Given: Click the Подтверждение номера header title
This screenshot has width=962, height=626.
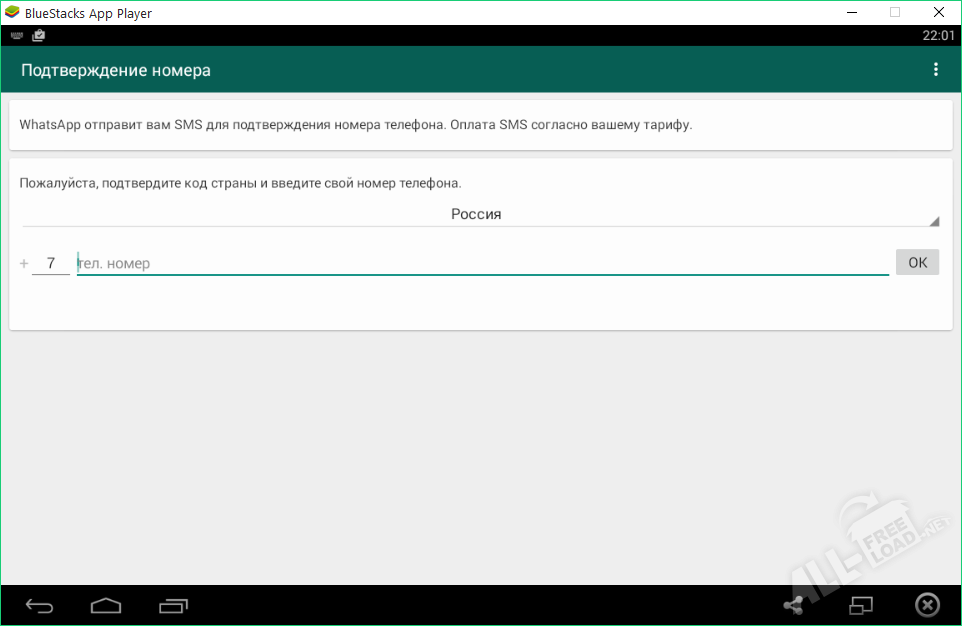Looking at the screenshot, I should 116,70.
